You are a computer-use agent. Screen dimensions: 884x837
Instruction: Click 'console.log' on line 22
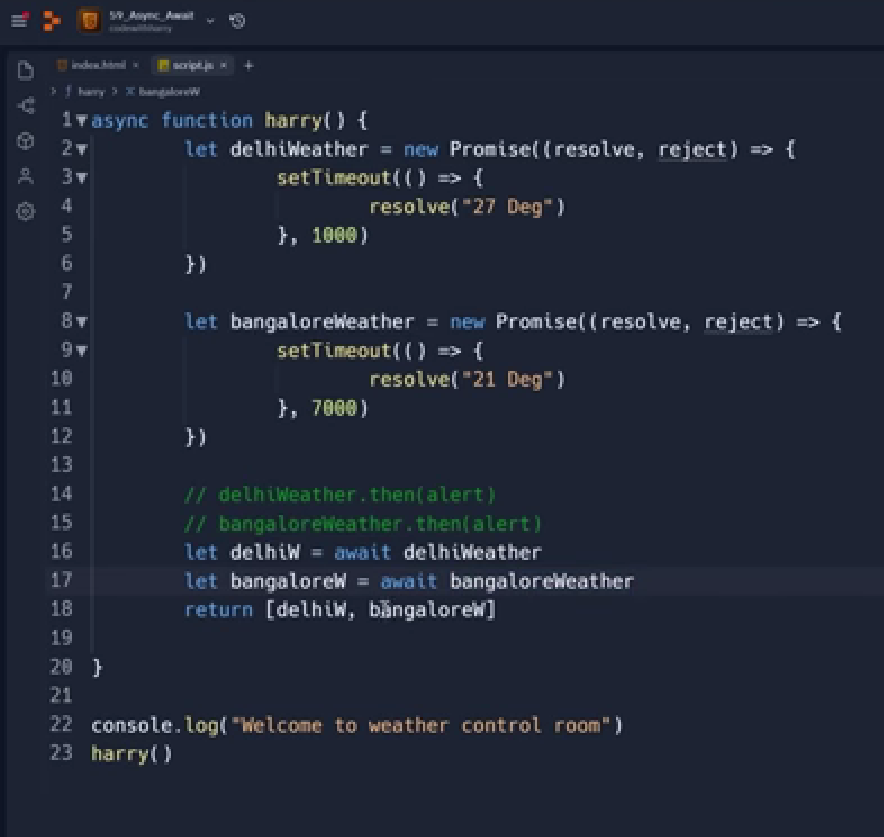point(155,726)
